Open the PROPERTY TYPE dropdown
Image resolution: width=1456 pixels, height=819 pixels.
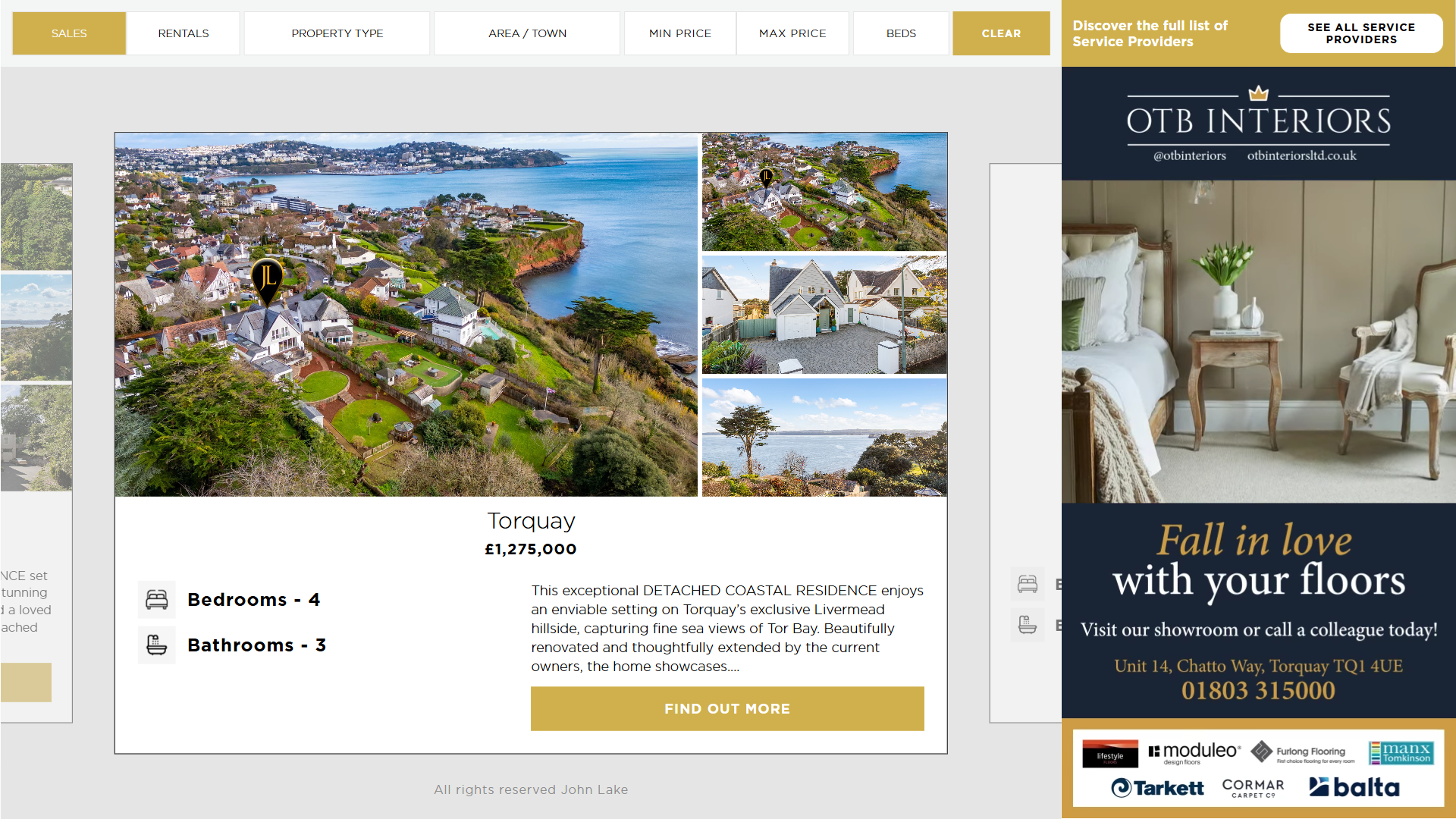click(x=337, y=33)
